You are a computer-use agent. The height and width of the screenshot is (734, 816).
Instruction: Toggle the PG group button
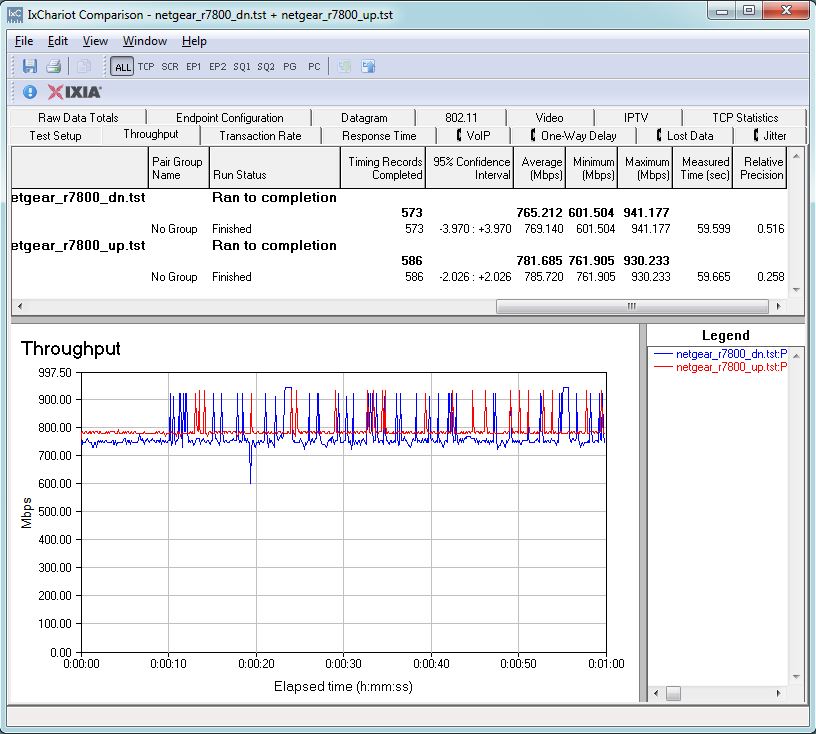coord(290,67)
